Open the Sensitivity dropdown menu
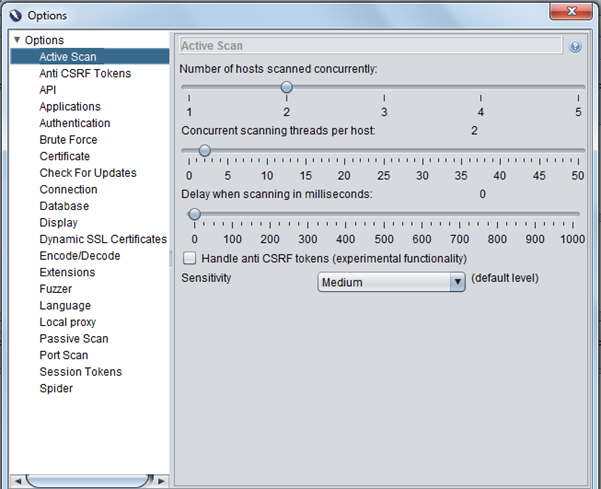This screenshot has width=601, height=489. (457, 282)
